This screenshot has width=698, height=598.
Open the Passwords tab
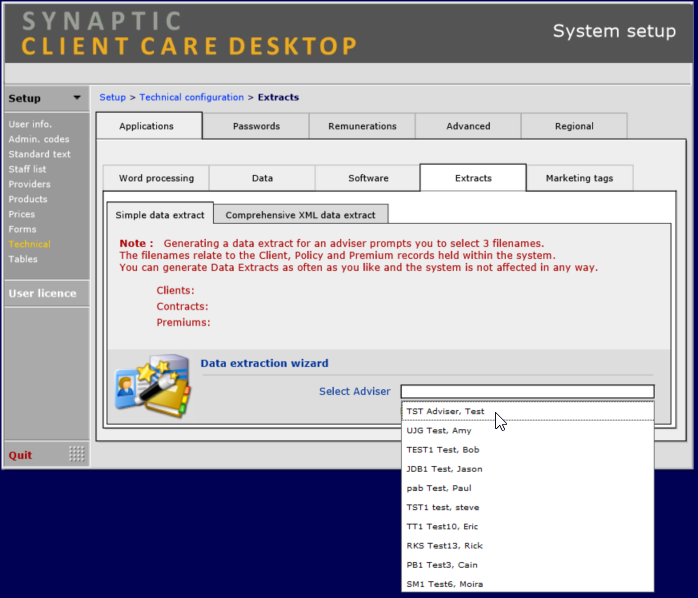pyautogui.click(x=256, y=126)
